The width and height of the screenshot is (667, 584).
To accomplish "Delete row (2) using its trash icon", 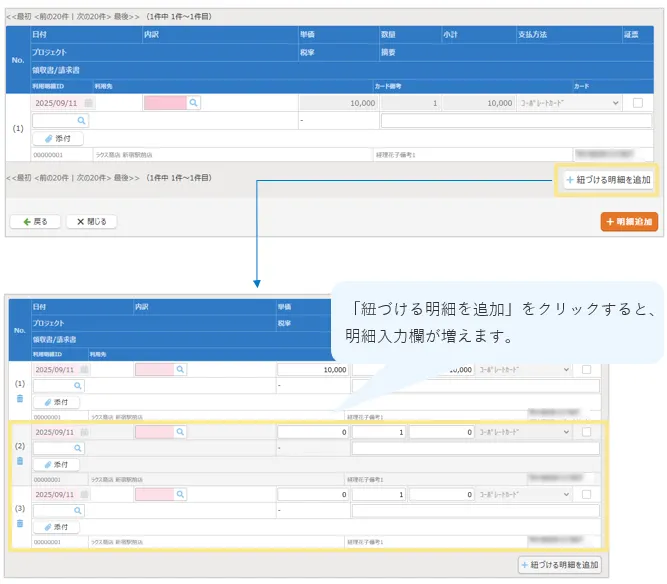I will [19, 461].
